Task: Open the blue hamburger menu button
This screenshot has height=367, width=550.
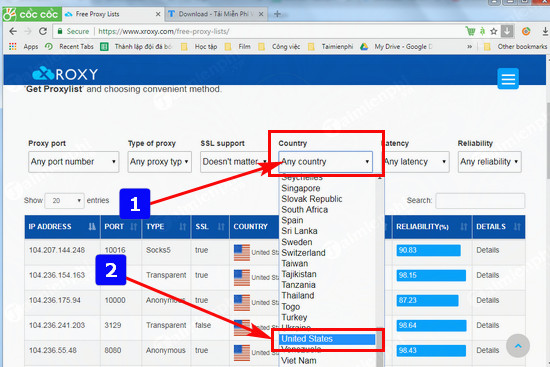Action: tap(508, 79)
